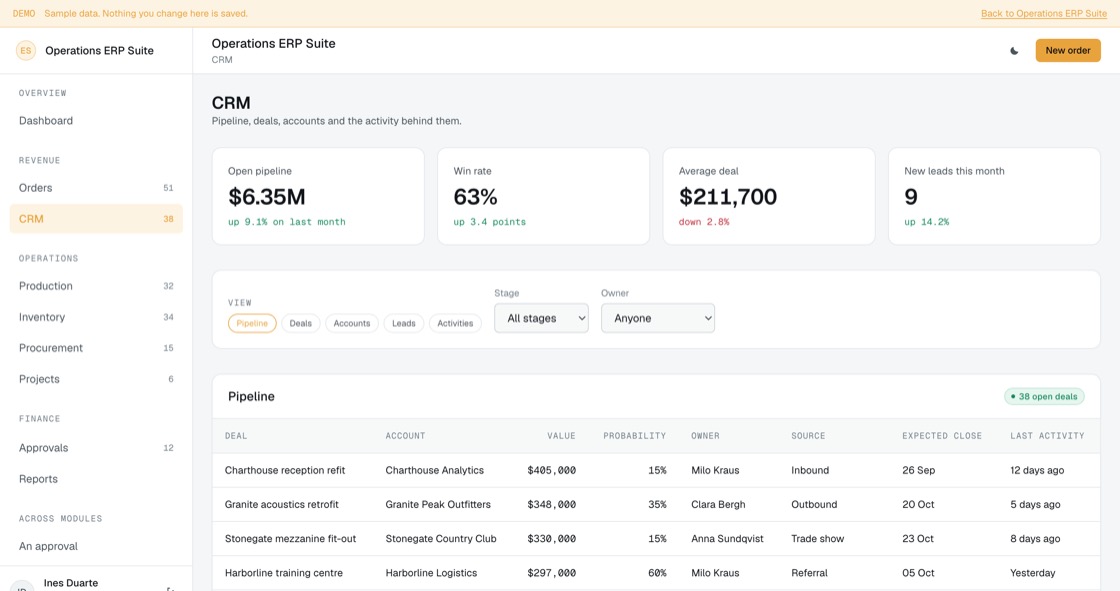Click the Win rate 63% card
Screen dimensions: 1120x591
544,197
